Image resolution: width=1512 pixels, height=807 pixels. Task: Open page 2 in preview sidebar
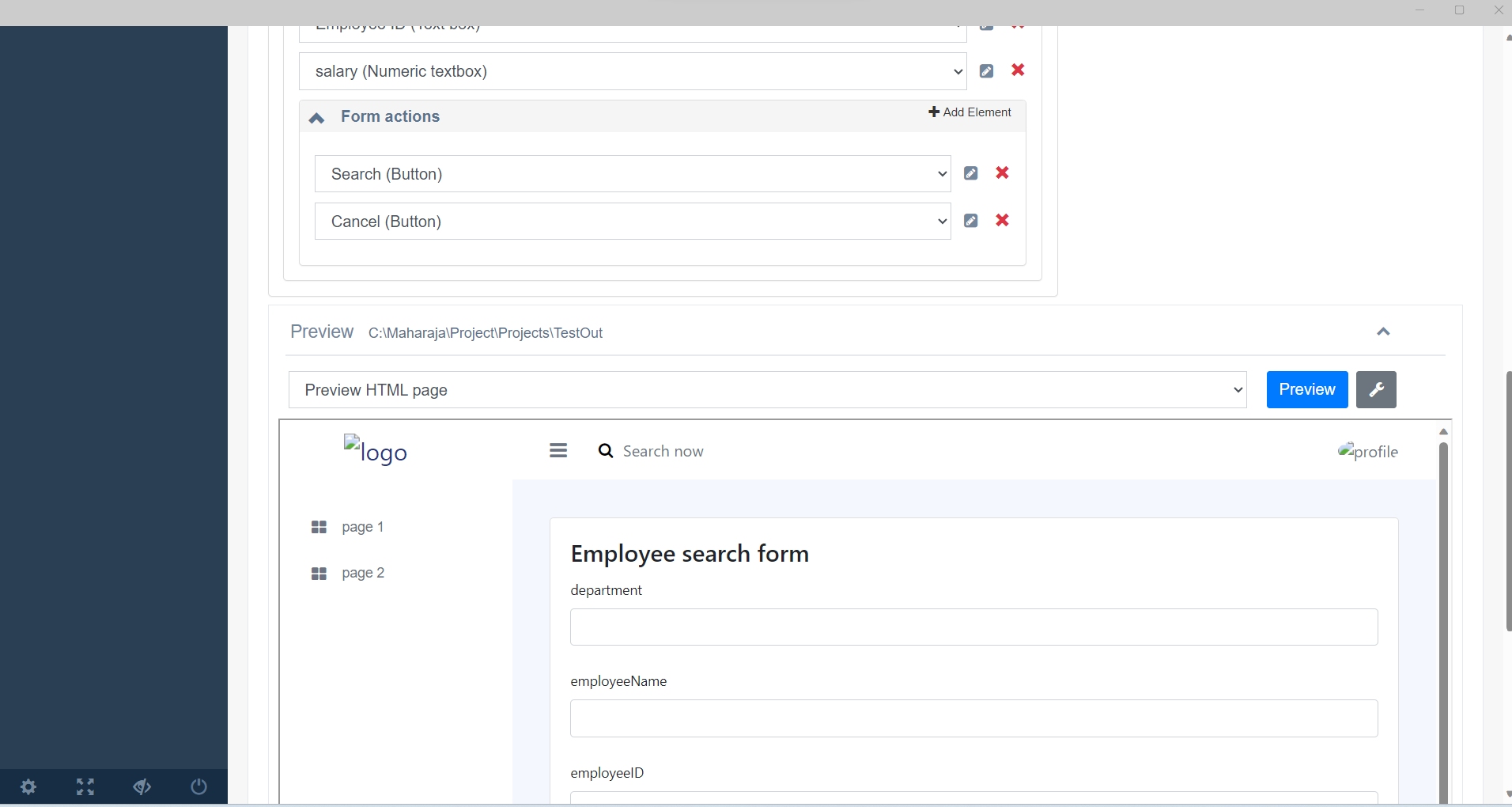[x=362, y=573]
